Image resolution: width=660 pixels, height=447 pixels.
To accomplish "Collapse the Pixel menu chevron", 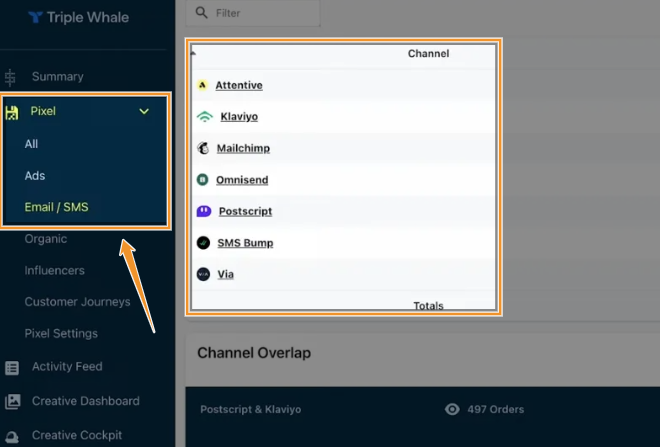I will 144,112.
